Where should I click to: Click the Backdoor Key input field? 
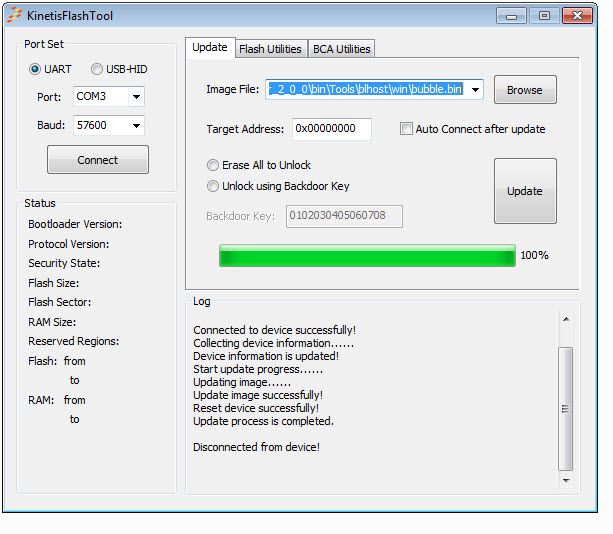click(x=344, y=216)
